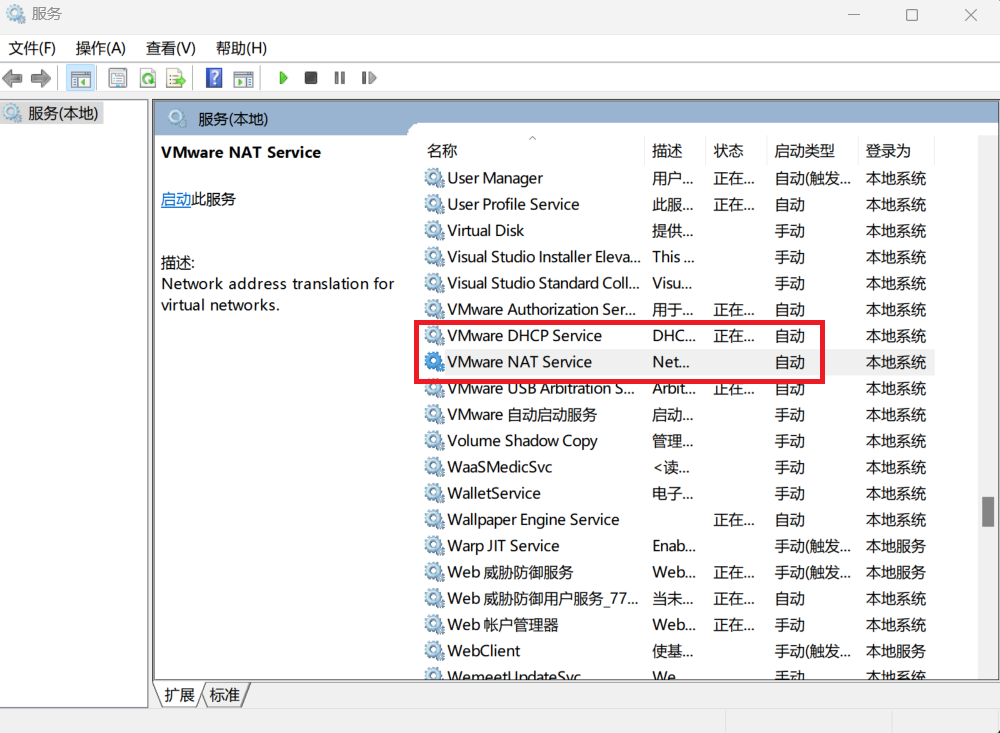
Task: Minimize the 服务 window
Action: pos(853,15)
